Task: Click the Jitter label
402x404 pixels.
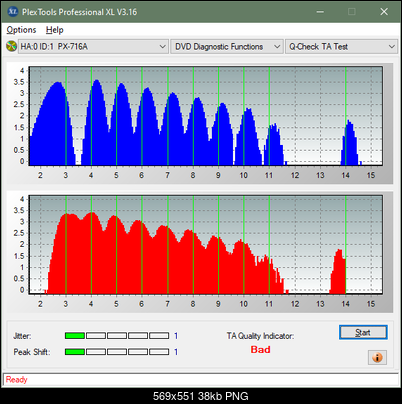Action: (22, 336)
